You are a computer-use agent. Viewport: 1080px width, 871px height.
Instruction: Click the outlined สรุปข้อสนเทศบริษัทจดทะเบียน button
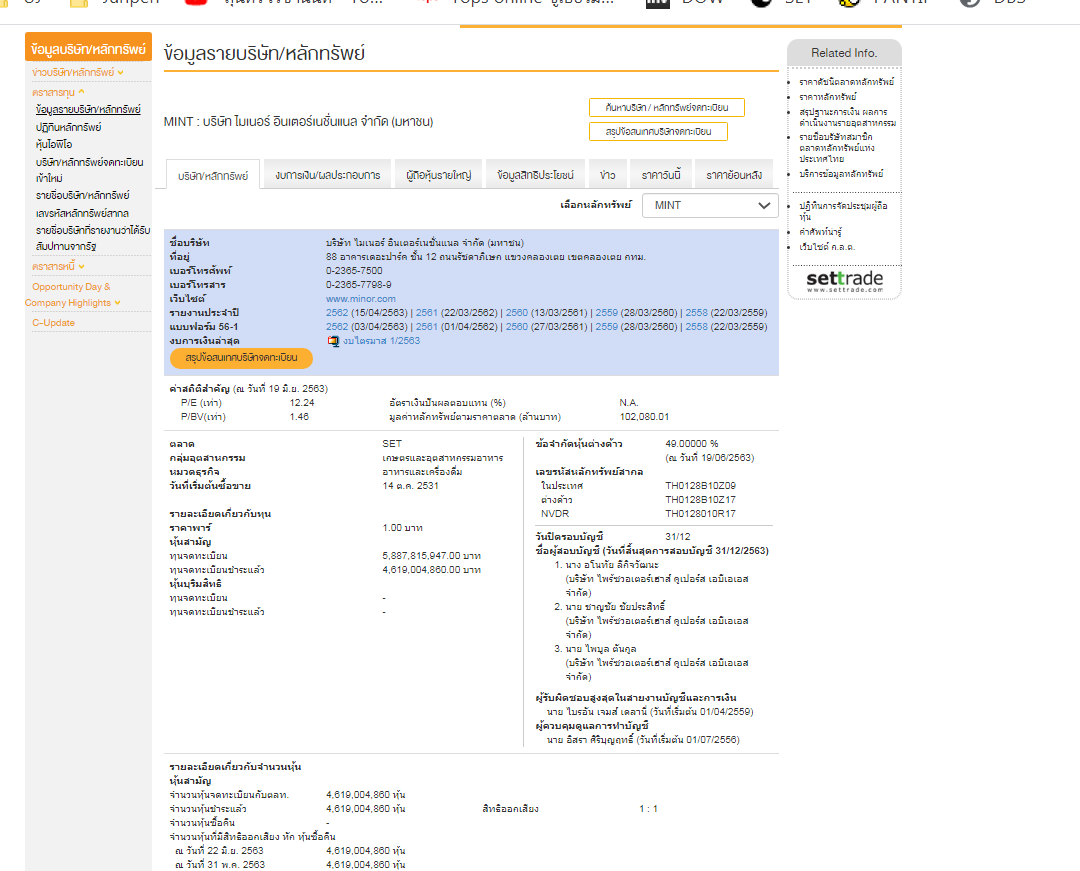tap(658, 132)
